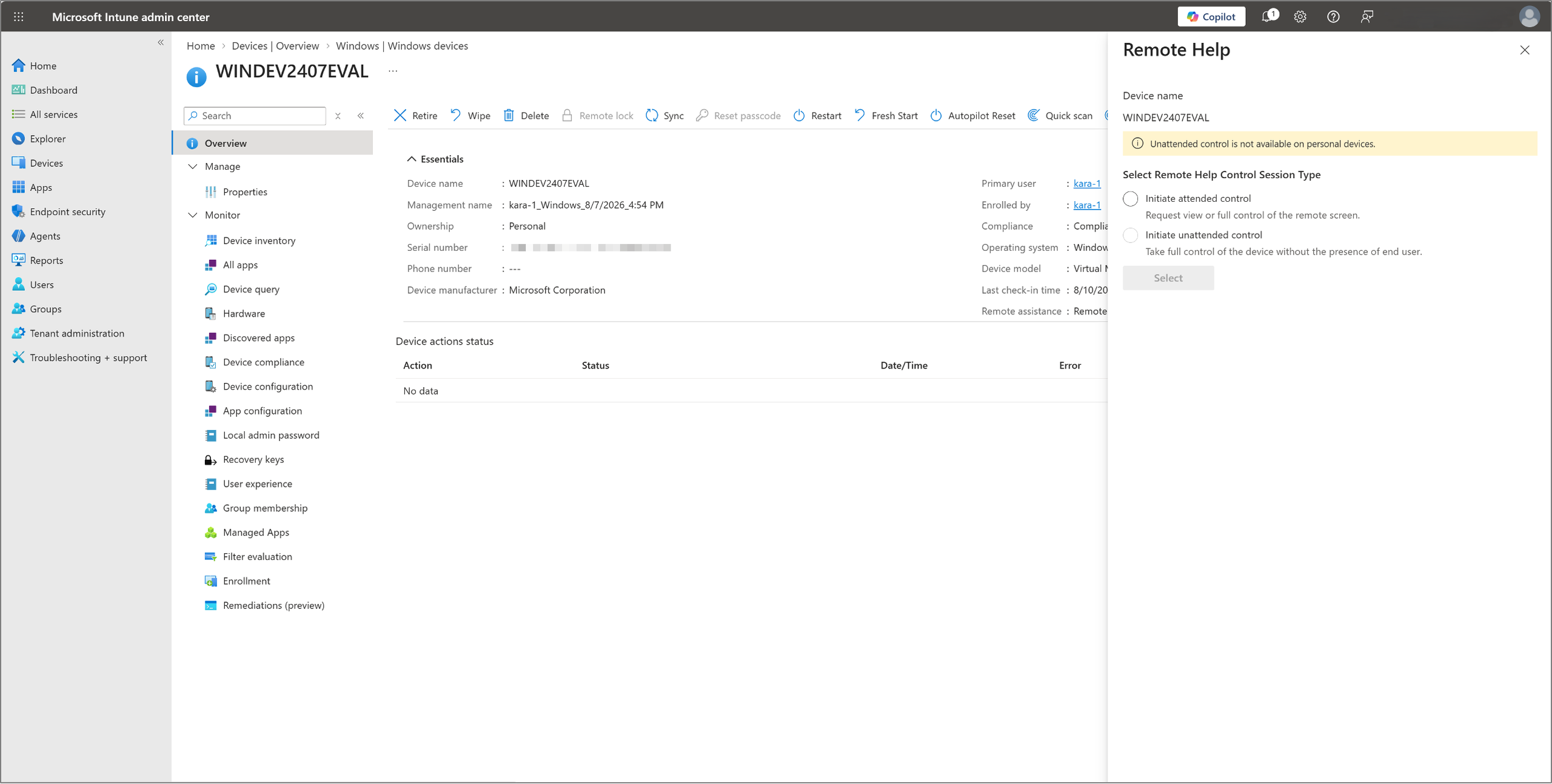Open User experience
The image size is (1552, 784).
click(x=257, y=483)
